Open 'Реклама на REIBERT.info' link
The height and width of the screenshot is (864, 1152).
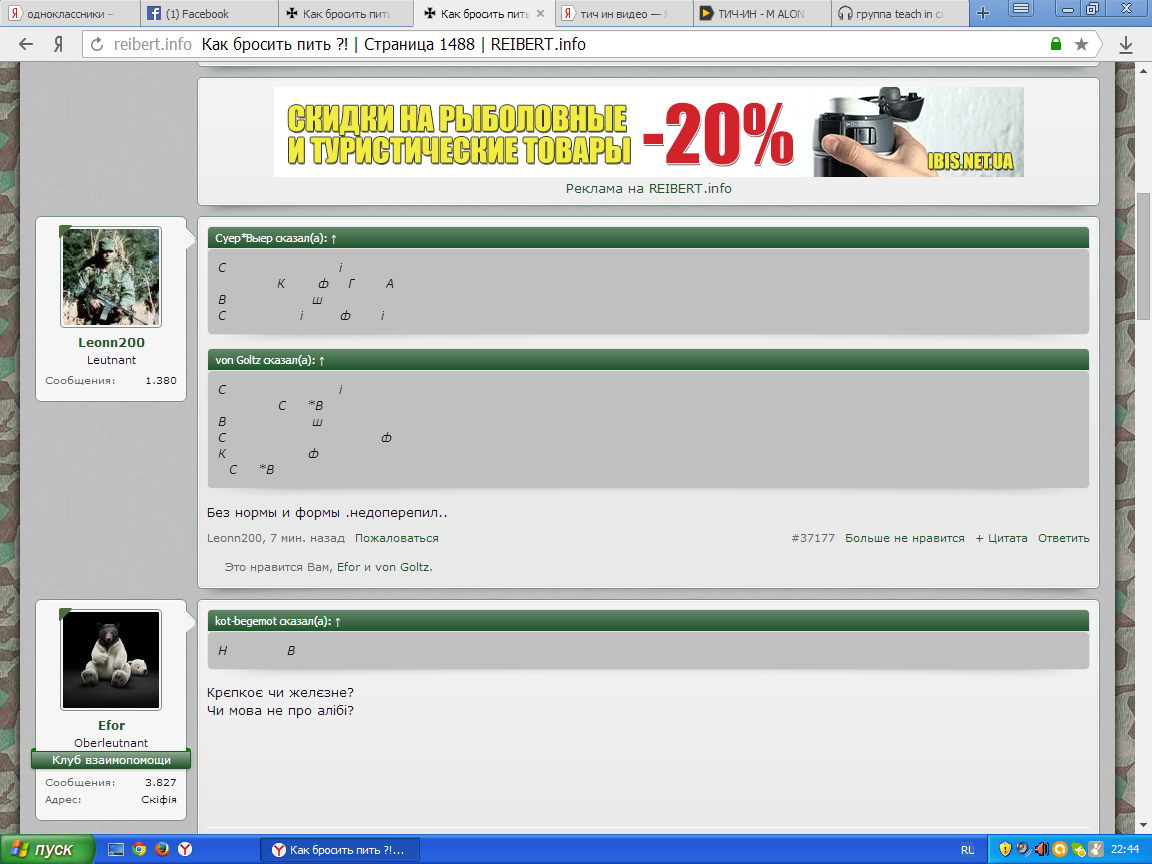(x=649, y=189)
